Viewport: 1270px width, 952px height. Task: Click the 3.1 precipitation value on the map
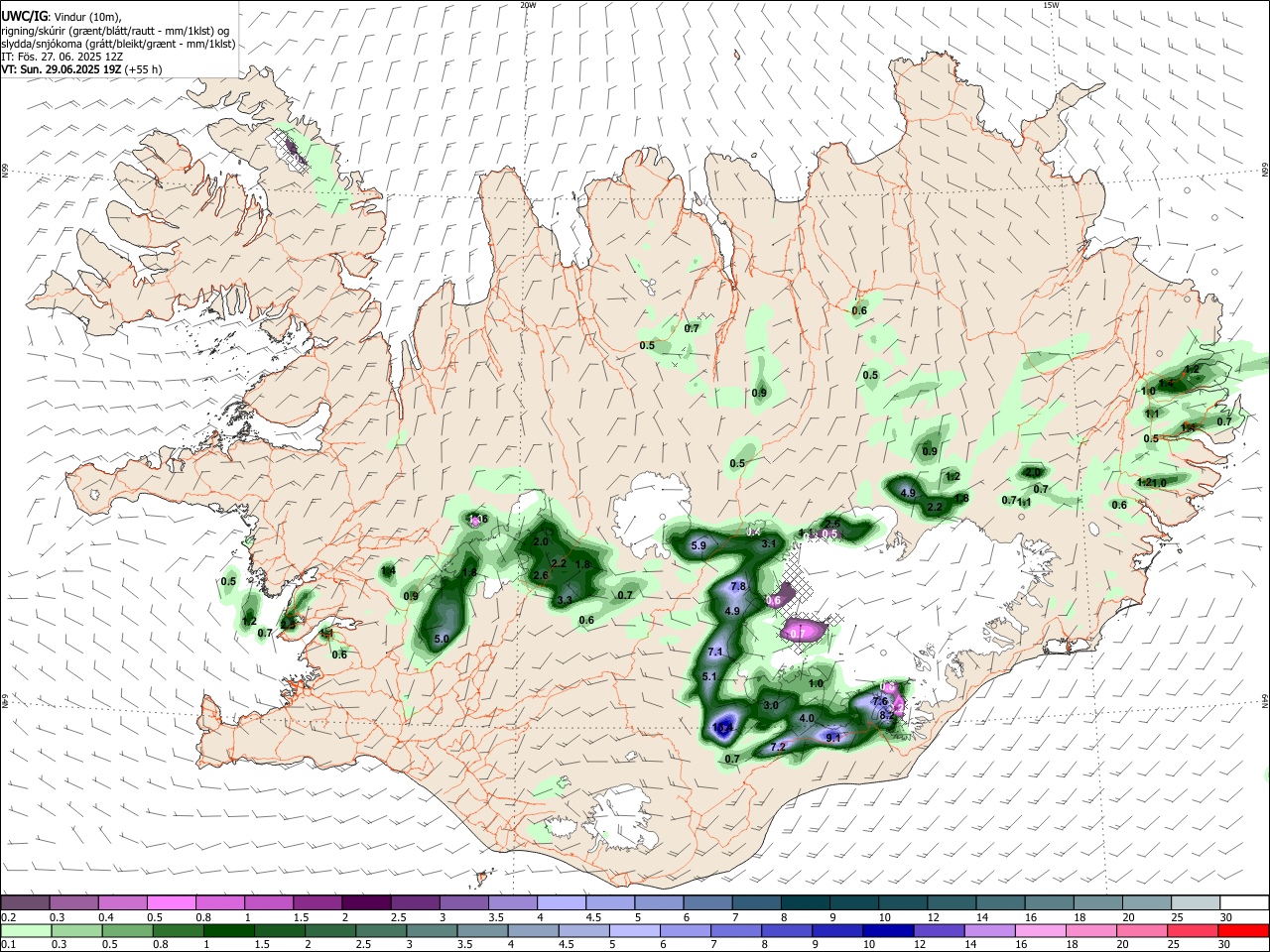pyautogui.click(x=768, y=544)
